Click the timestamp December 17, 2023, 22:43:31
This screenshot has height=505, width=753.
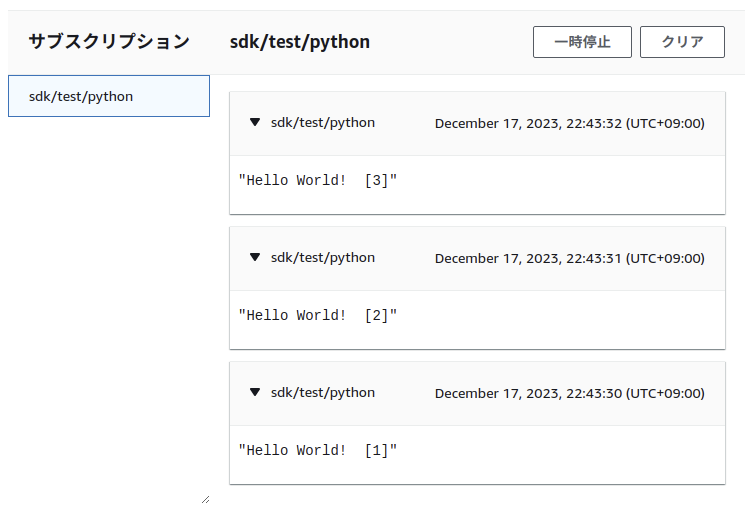pyautogui.click(x=570, y=258)
